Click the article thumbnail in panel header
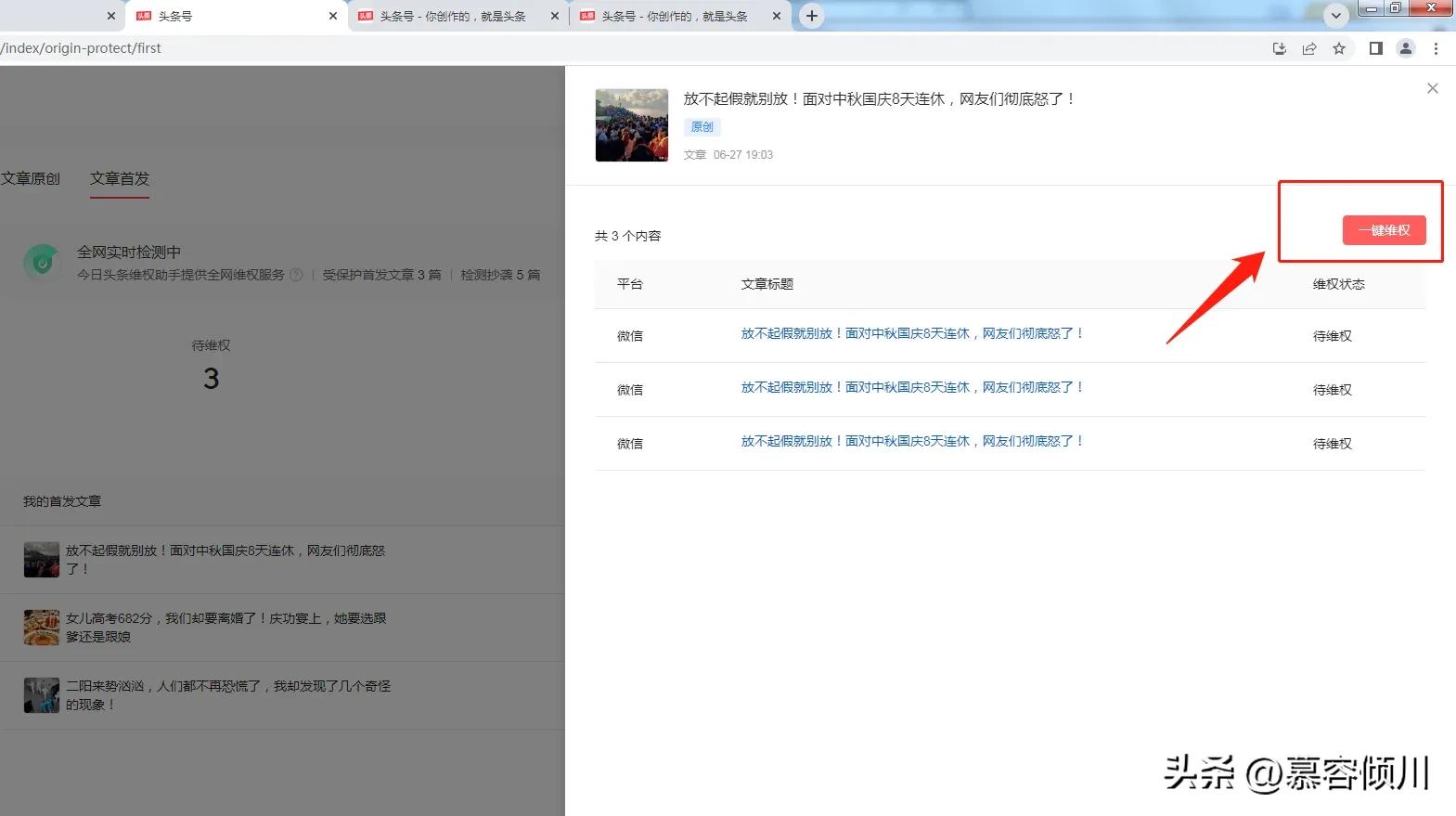The width and height of the screenshot is (1456, 816). pos(631,125)
